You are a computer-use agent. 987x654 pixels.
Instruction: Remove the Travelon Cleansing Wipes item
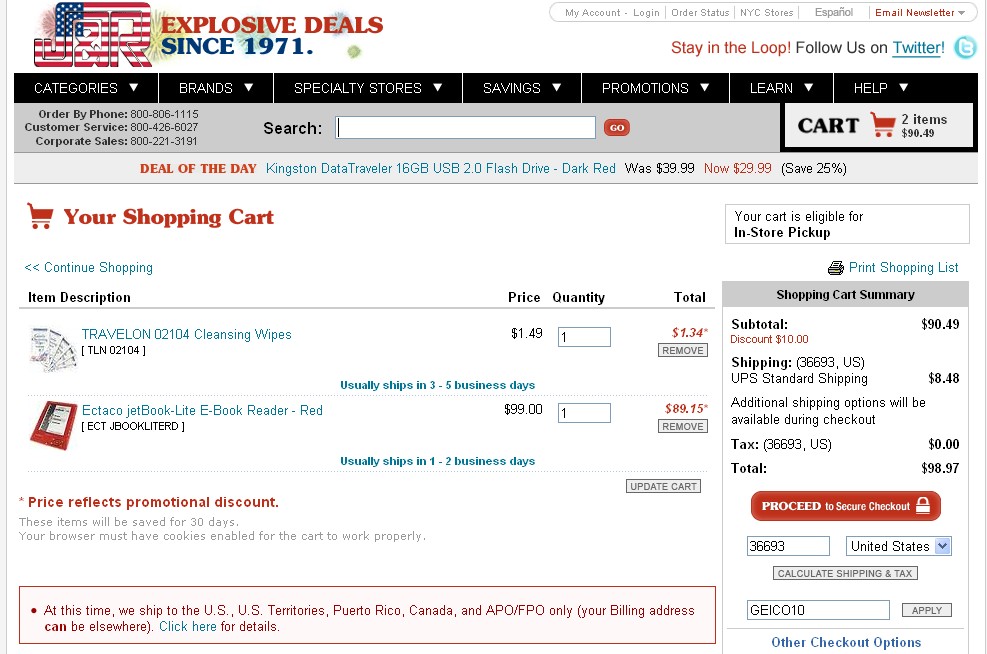click(682, 351)
